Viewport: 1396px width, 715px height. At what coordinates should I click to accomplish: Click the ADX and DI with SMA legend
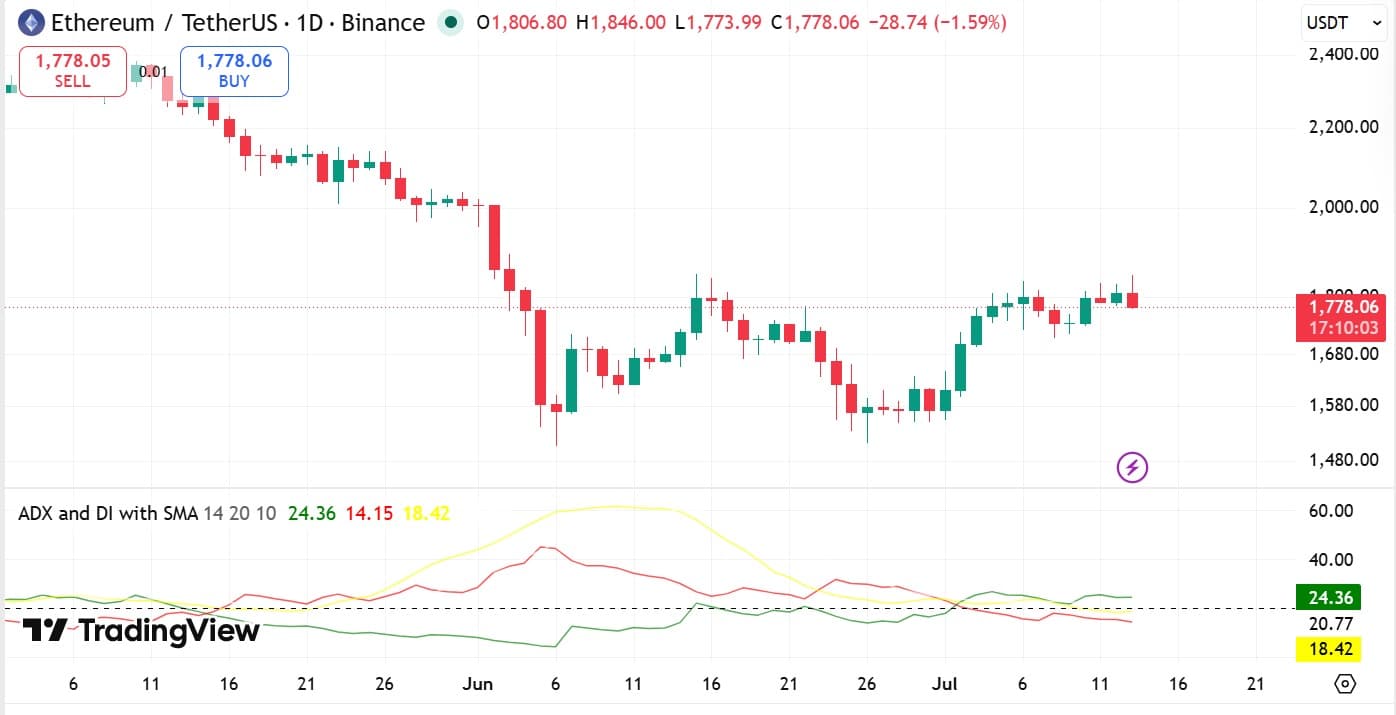108,513
